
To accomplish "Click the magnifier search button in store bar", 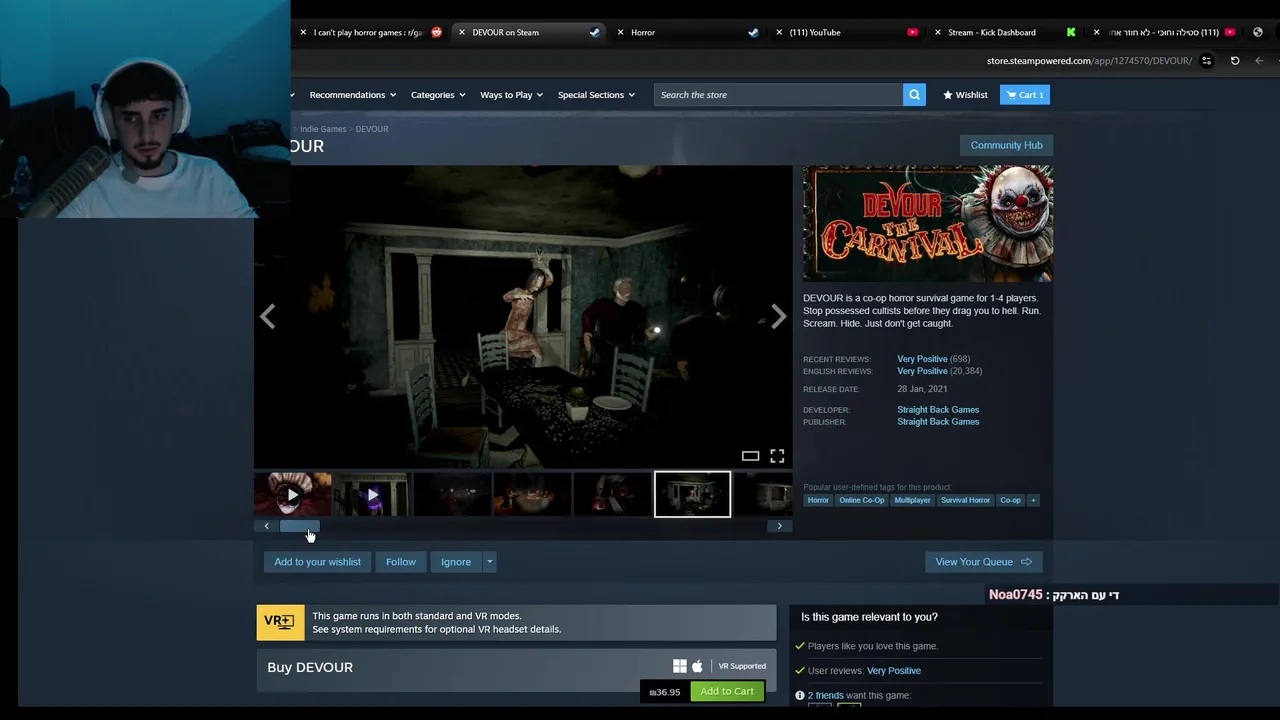I will click(x=914, y=94).
